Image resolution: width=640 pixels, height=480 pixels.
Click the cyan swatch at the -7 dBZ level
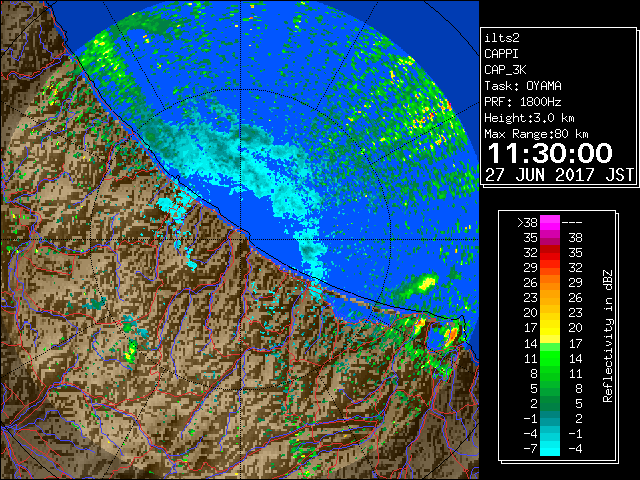tap(550, 449)
